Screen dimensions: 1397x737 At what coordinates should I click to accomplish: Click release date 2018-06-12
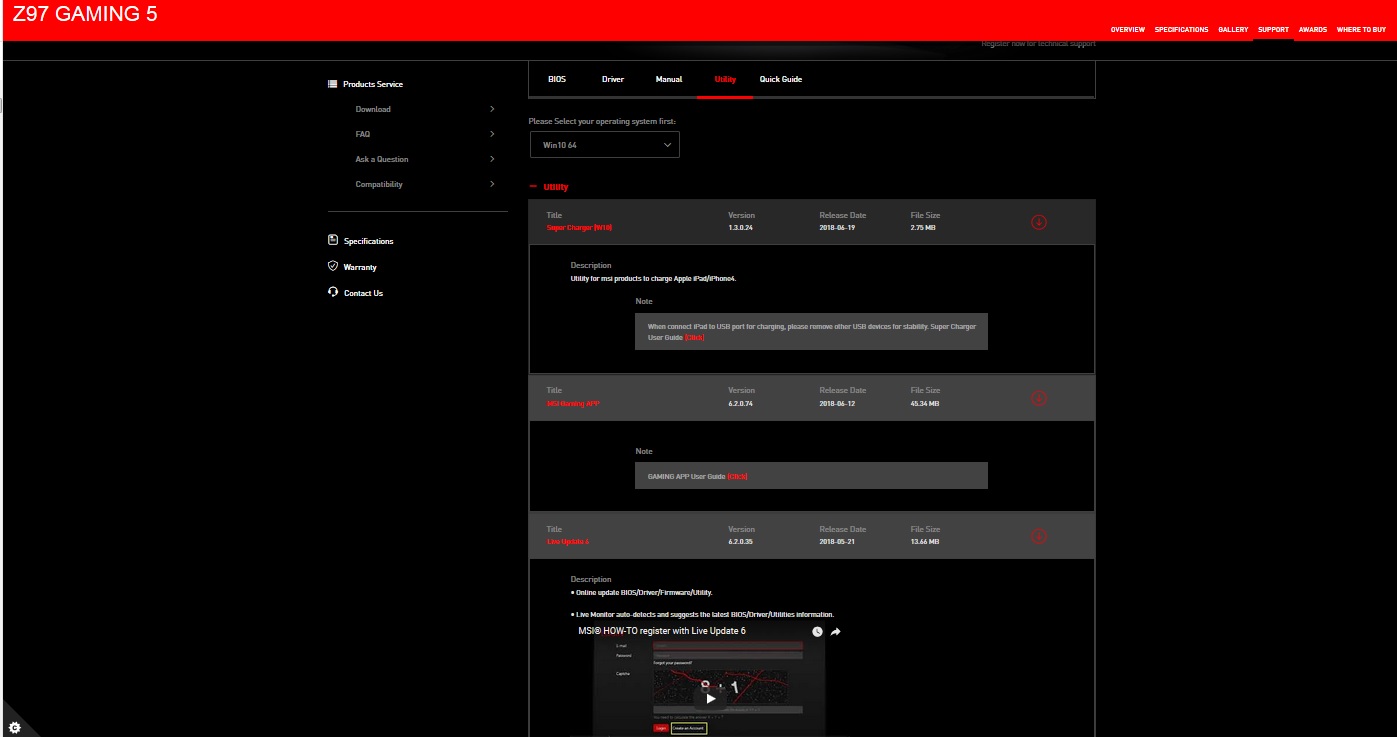click(x=837, y=403)
